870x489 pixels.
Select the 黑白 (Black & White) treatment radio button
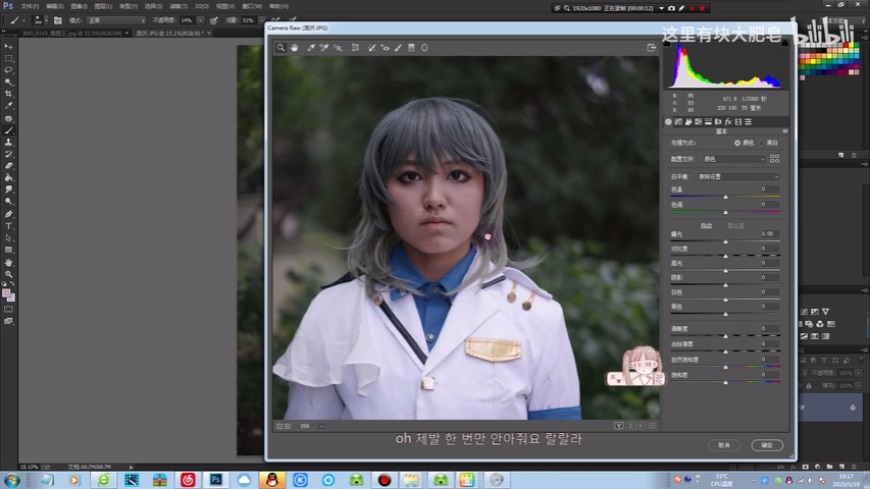[x=760, y=143]
